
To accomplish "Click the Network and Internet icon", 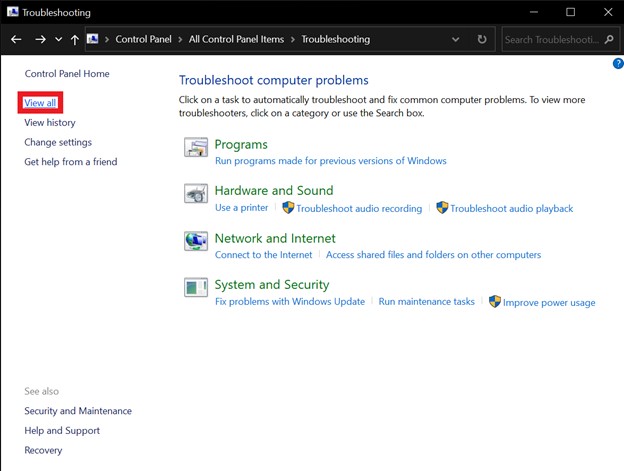I will click(x=196, y=241).
